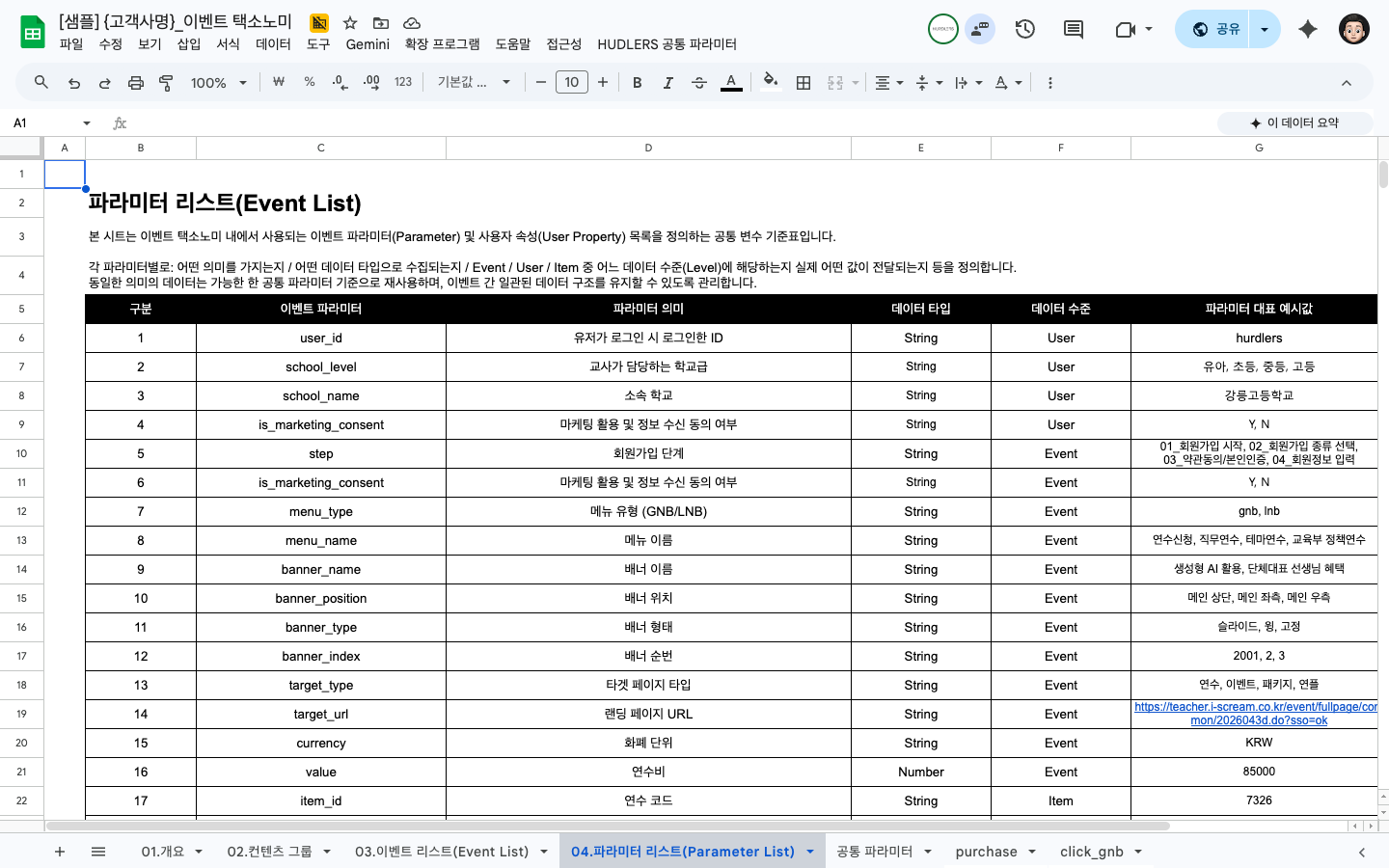Star this spreadsheet document
Image resolution: width=1389 pixels, height=868 pixels.
tap(350, 22)
